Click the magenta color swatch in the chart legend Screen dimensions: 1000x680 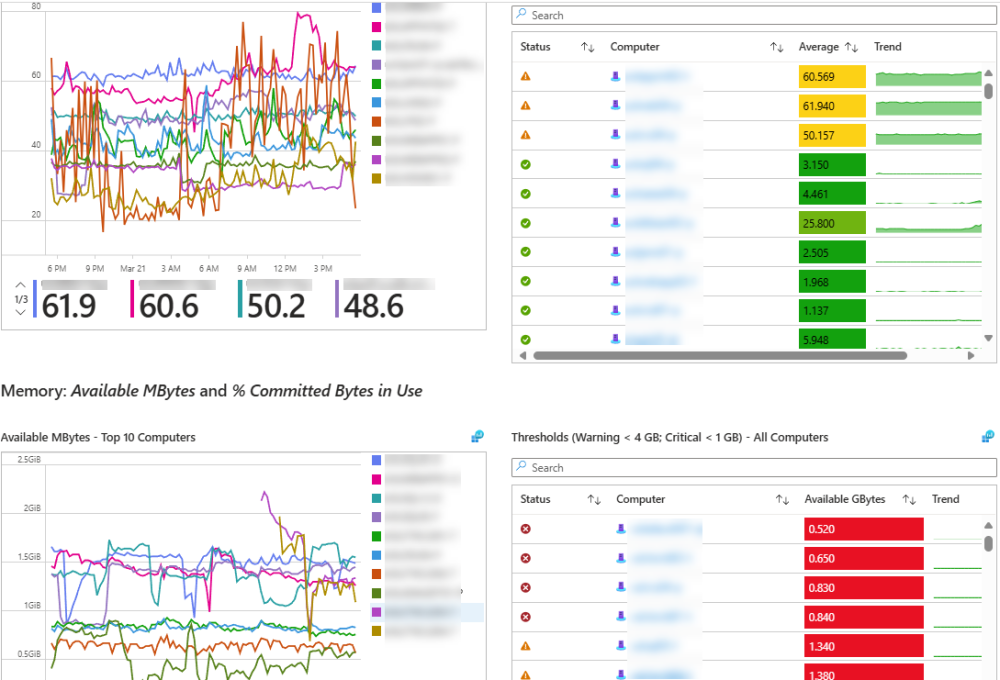(x=375, y=26)
